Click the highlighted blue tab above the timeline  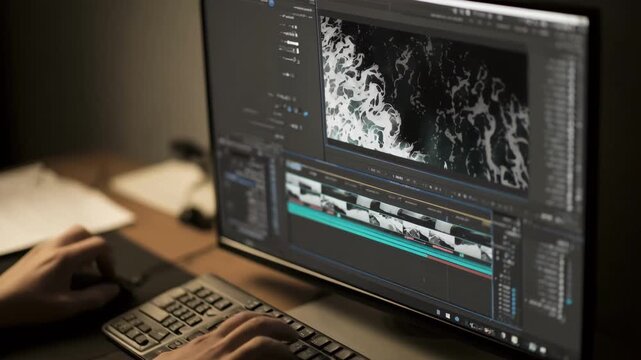click(x=294, y=166)
